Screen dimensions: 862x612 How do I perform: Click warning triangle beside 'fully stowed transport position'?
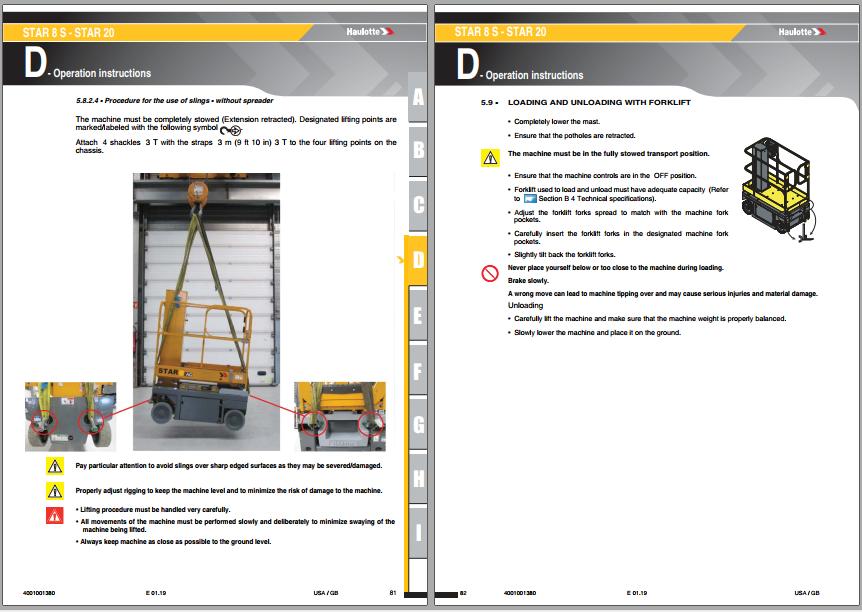click(490, 155)
